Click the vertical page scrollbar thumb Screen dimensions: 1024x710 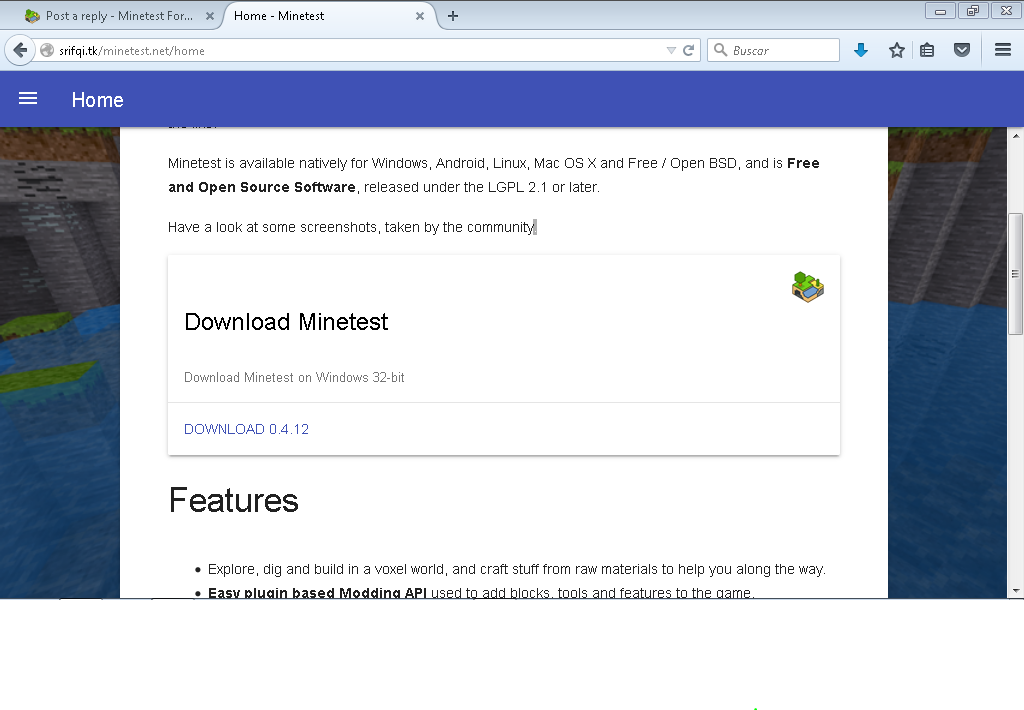click(x=1016, y=272)
